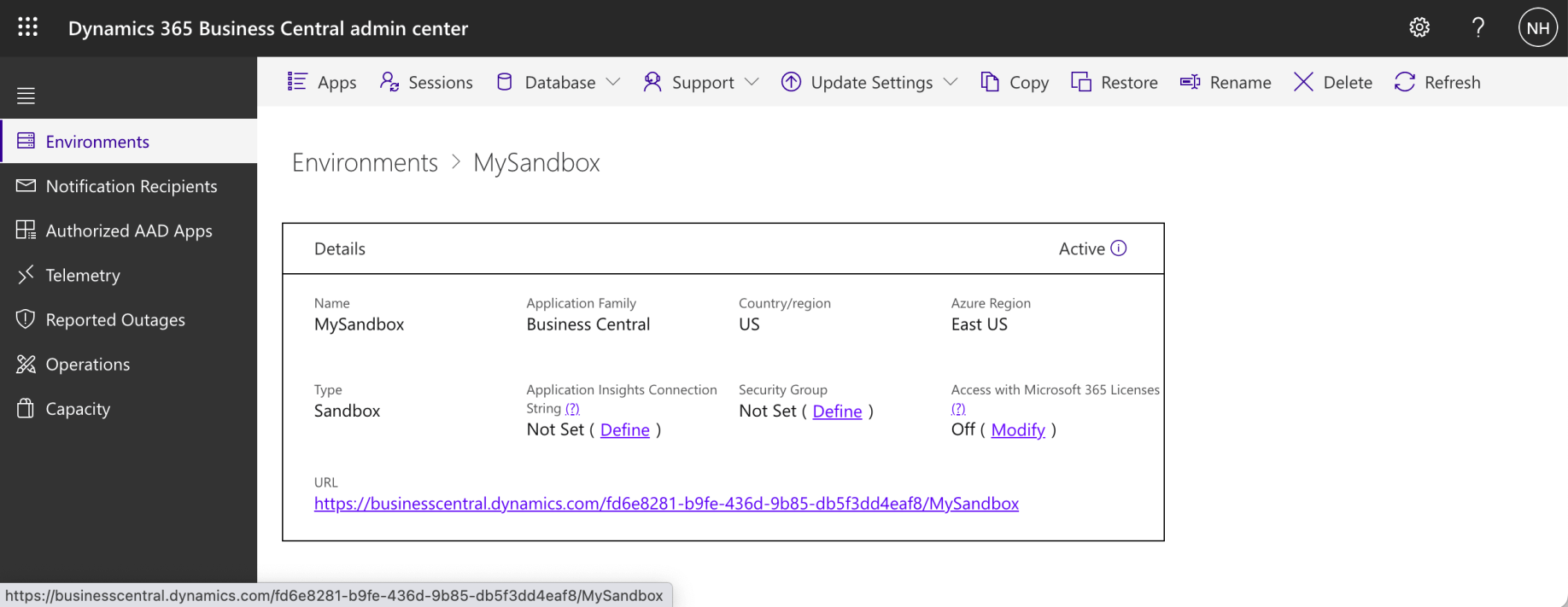
Task: Click the Restore toolbar button
Action: pyautogui.click(x=1115, y=82)
